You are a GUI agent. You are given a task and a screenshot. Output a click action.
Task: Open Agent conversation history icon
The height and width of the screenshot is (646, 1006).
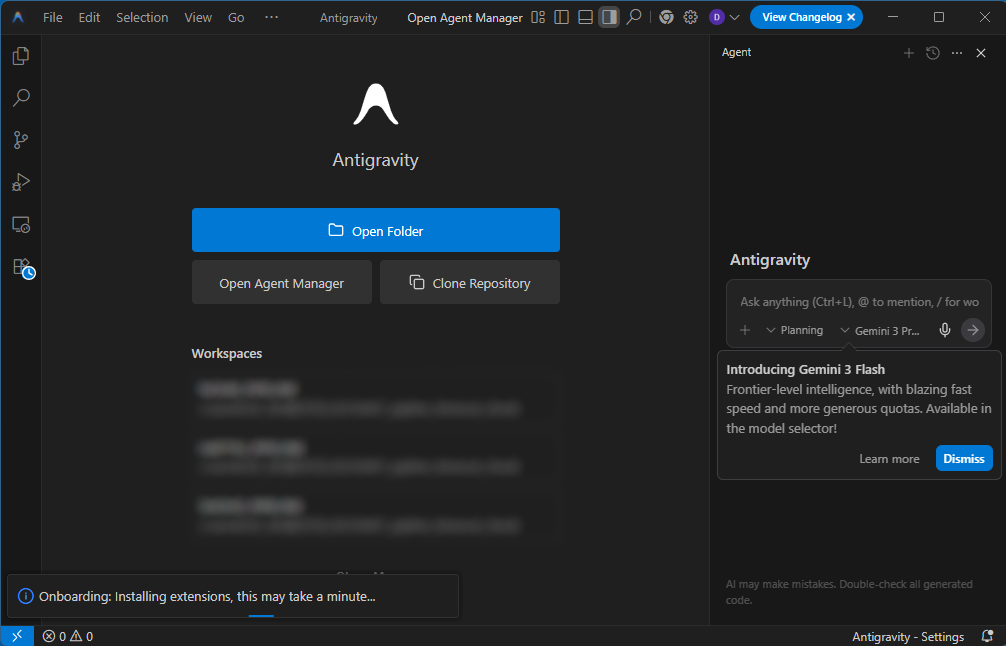tap(933, 53)
